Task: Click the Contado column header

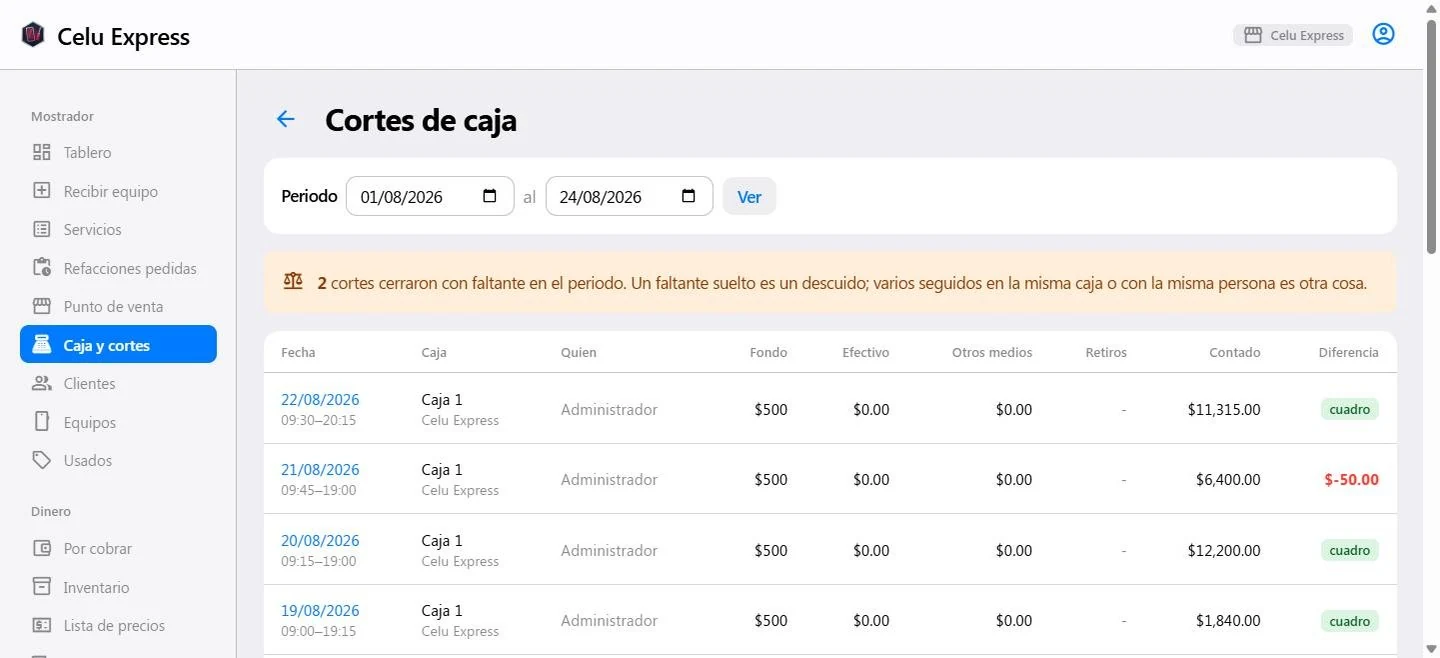Action: [1235, 352]
